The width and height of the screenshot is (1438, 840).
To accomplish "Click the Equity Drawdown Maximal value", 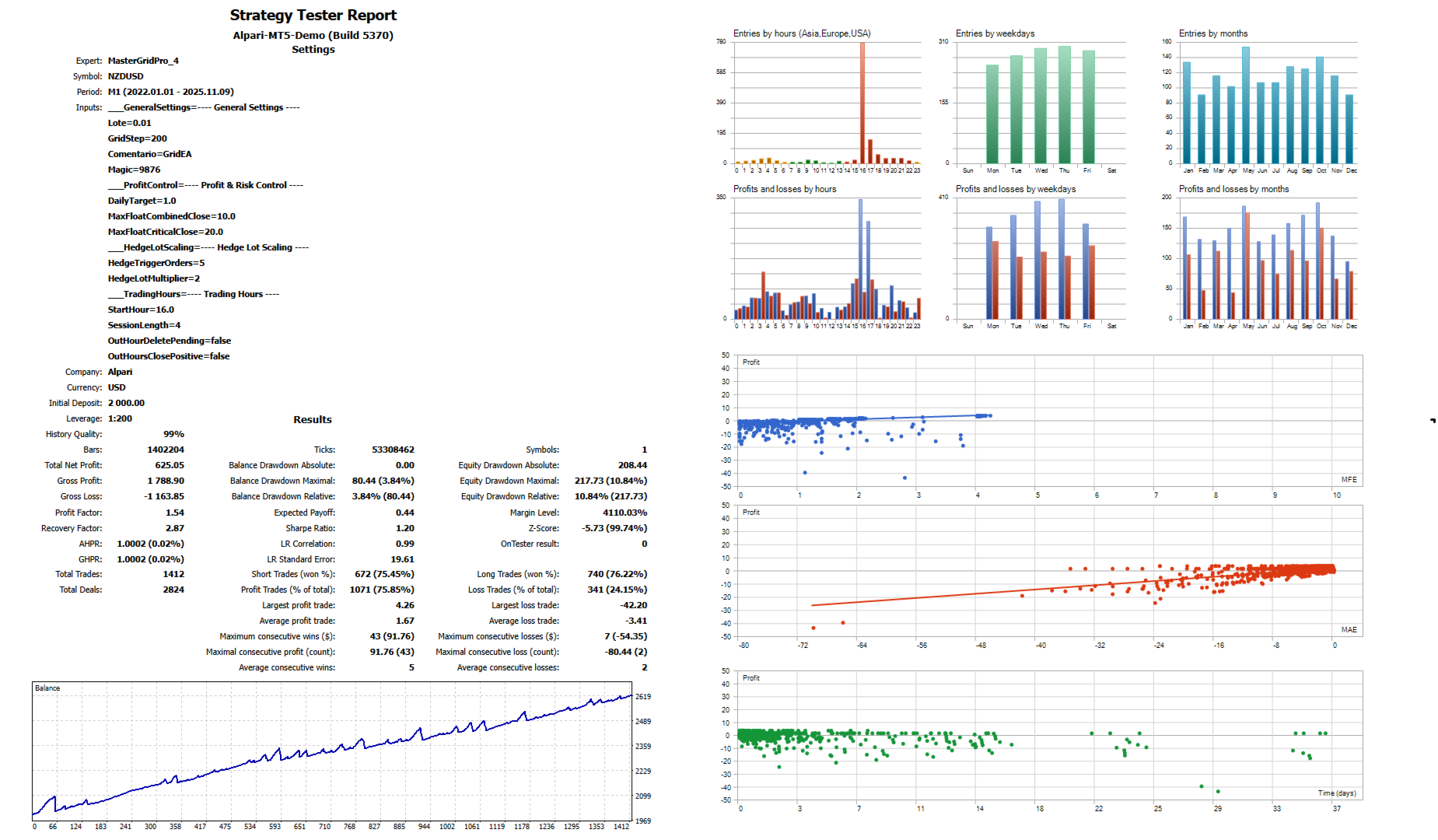I will tap(611, 481).
